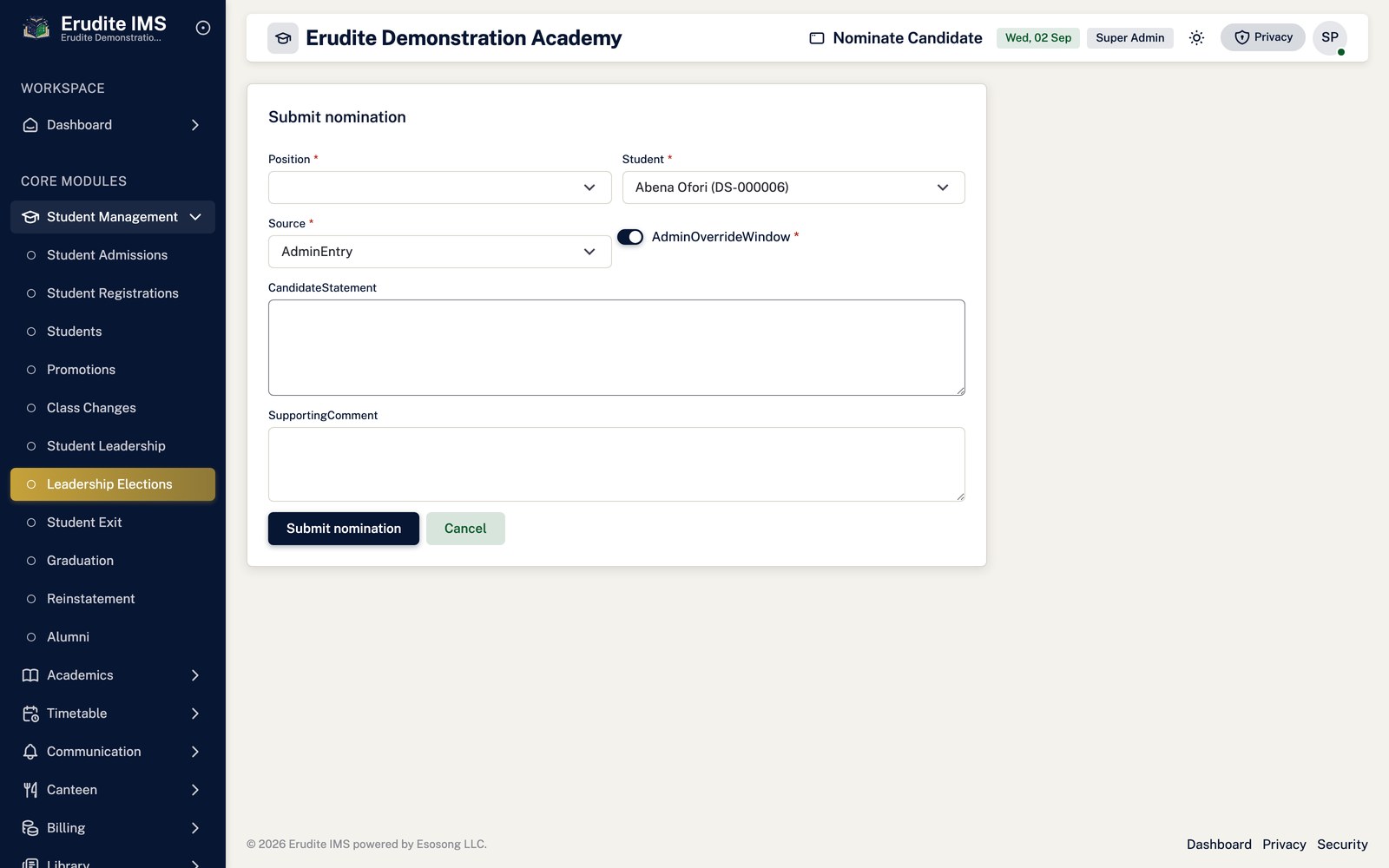Click the Submit nomination button
The height and width of the screenshot is (868, 1389).
click(344, 529)
